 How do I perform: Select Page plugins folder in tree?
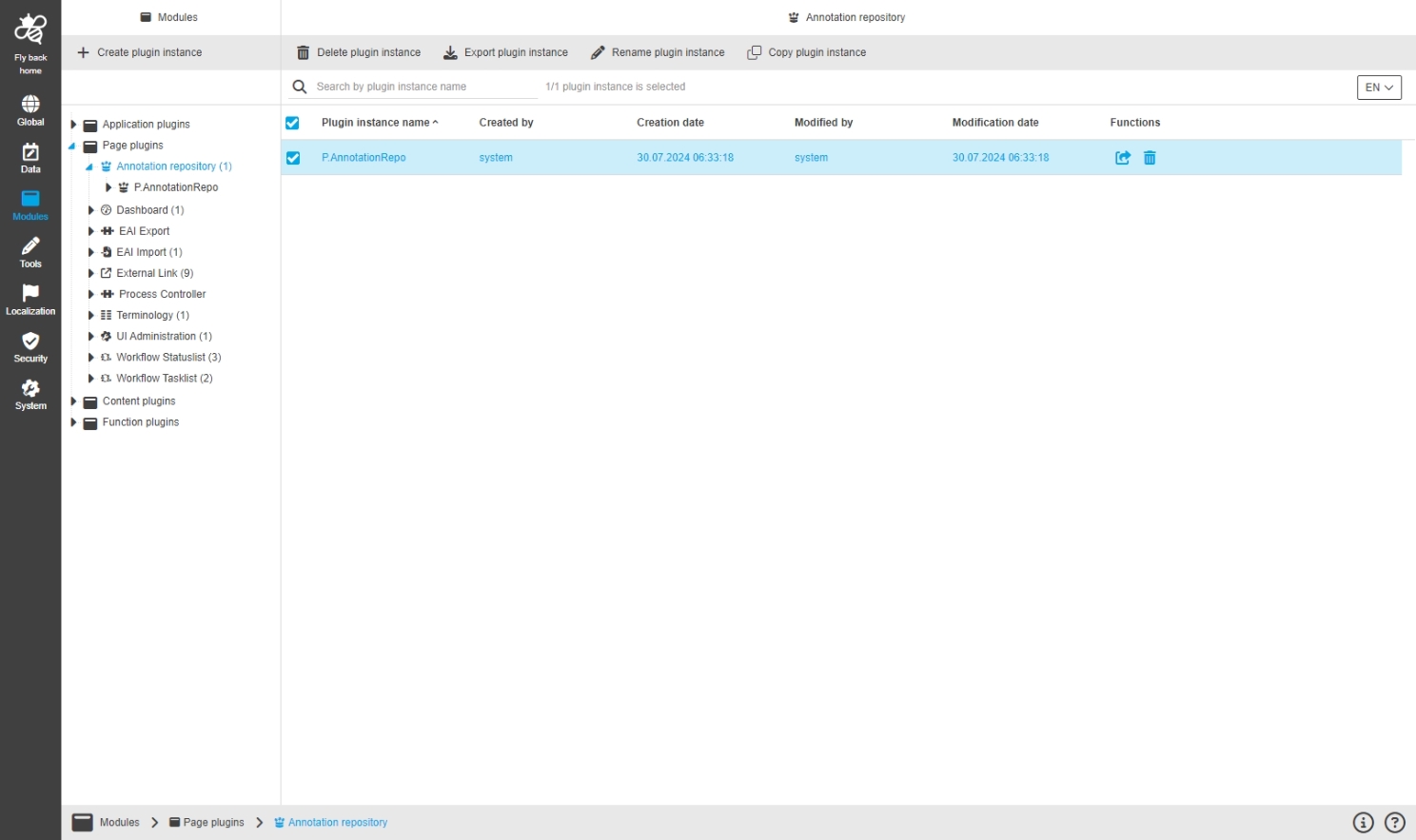(132, 146)
